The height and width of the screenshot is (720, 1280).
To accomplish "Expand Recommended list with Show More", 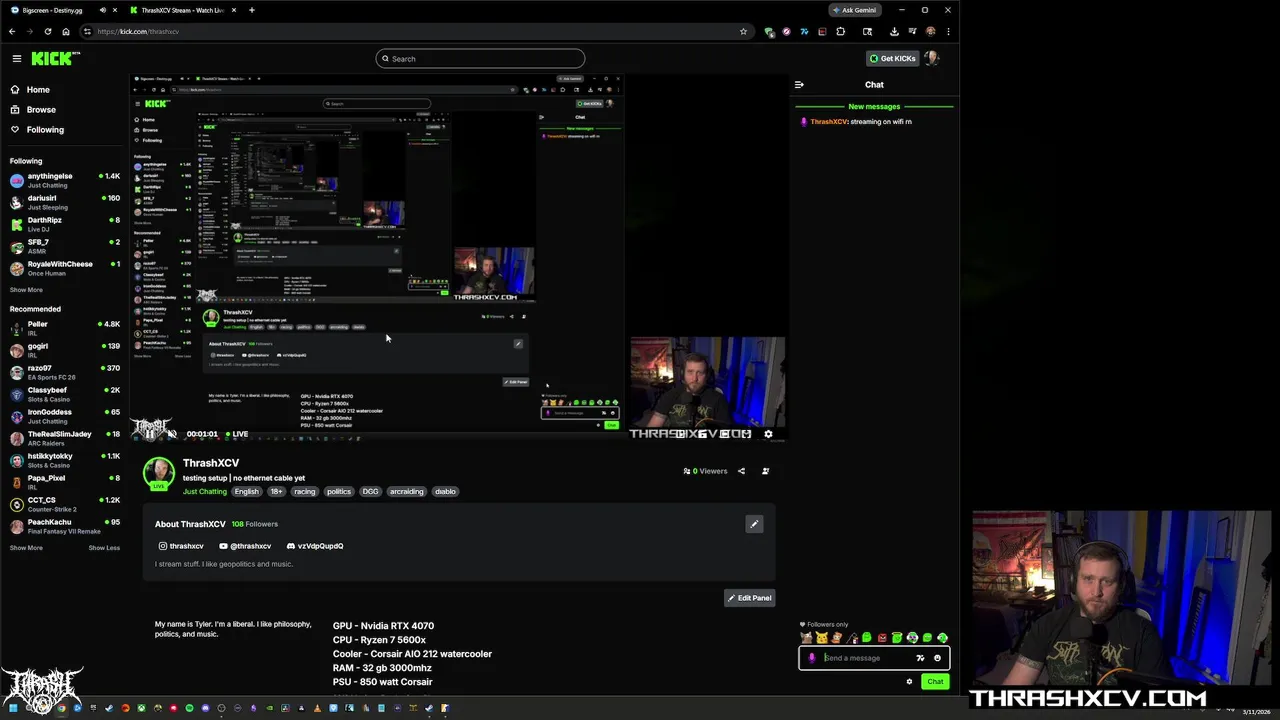I will tap(26, 548).
